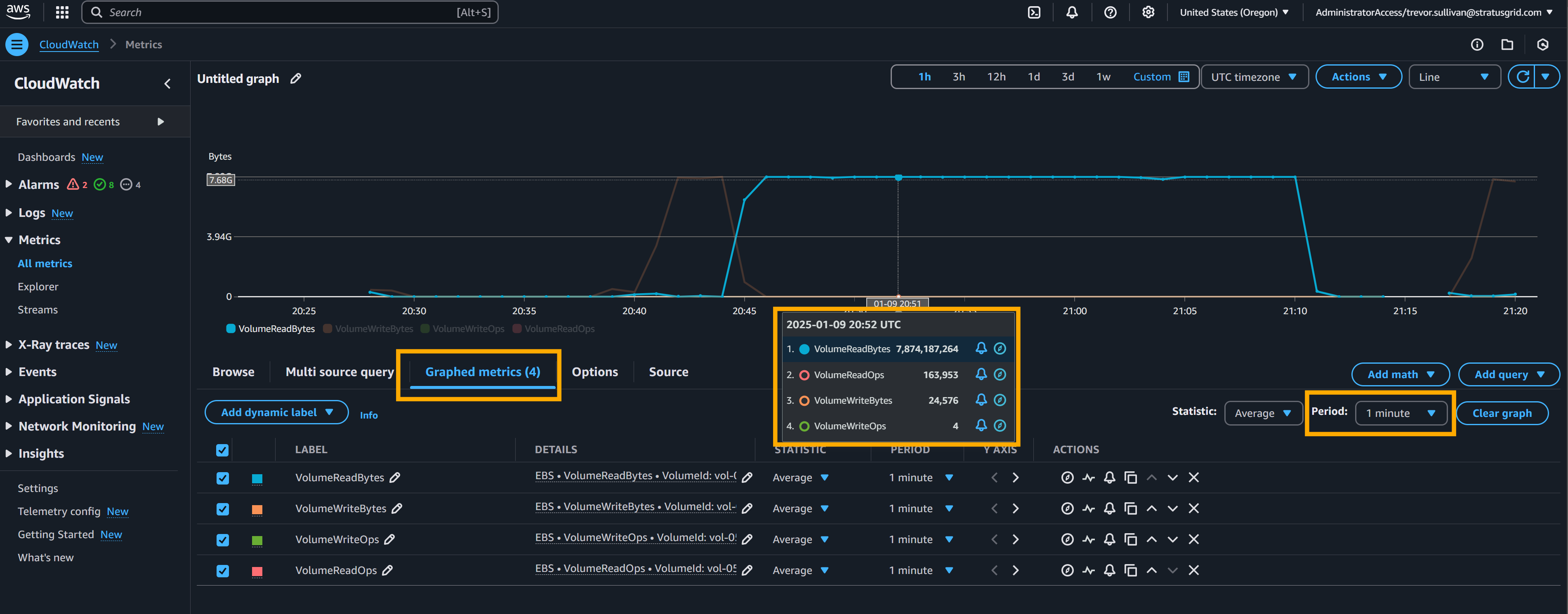Open the custom range calendar icon
The width and height of the screenshot is (1568, 614).
(1183, 77)
